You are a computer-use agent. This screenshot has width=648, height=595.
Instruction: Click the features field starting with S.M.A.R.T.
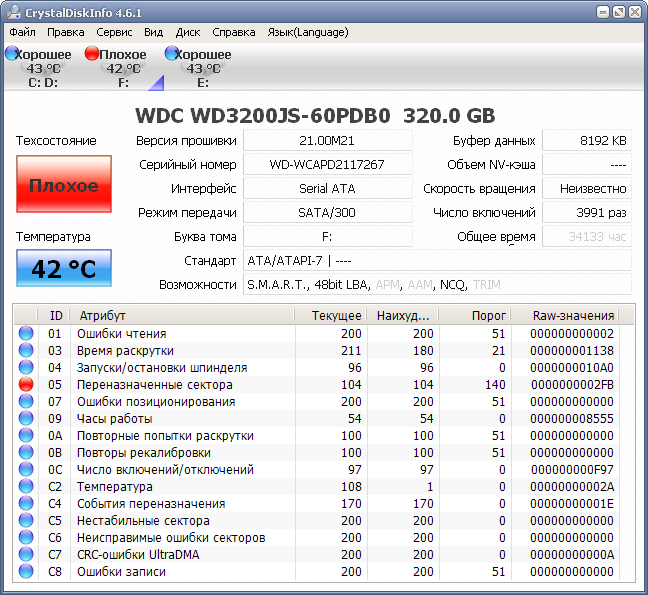437,284
